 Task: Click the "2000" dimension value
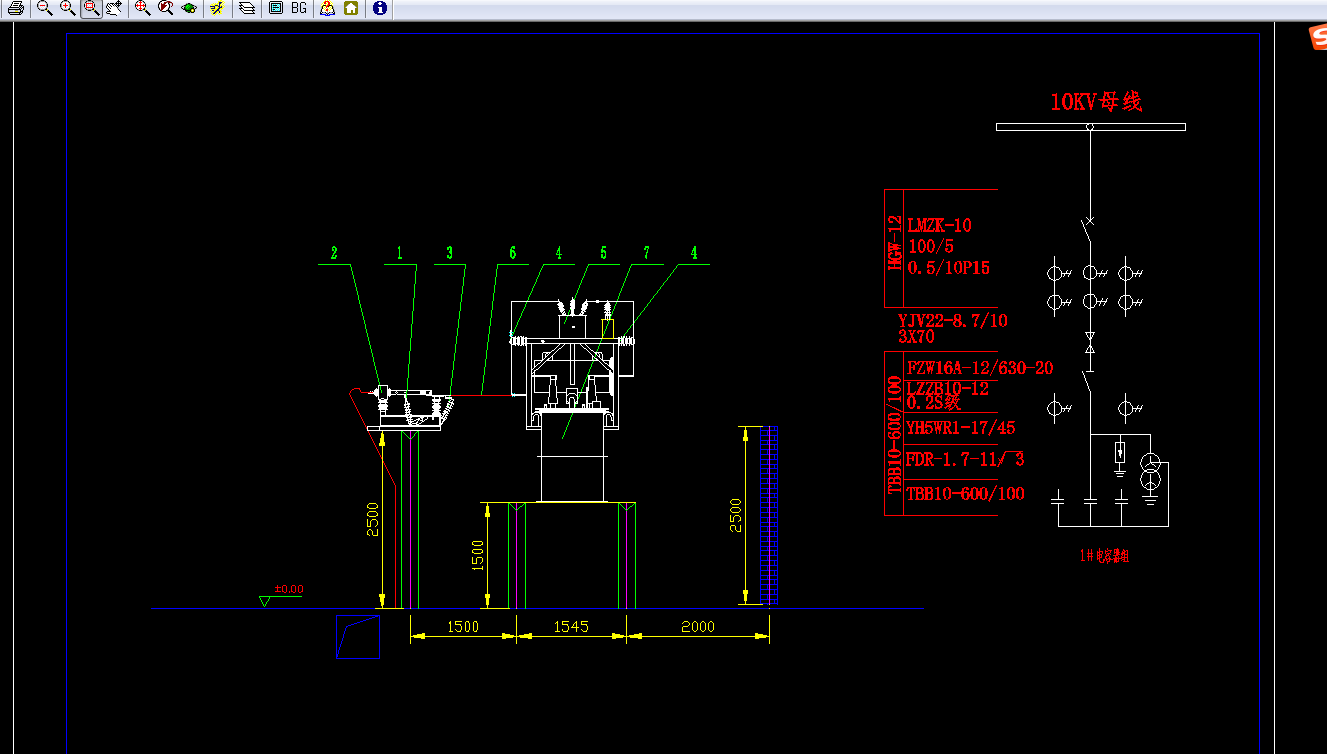tap(697, 627)
